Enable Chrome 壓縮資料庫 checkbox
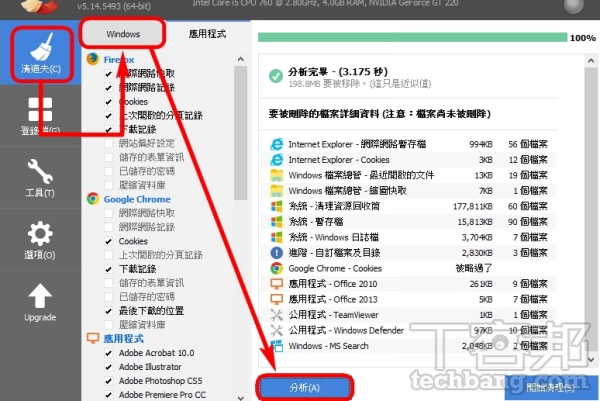 pyautogui.click(x=109, y=325)
